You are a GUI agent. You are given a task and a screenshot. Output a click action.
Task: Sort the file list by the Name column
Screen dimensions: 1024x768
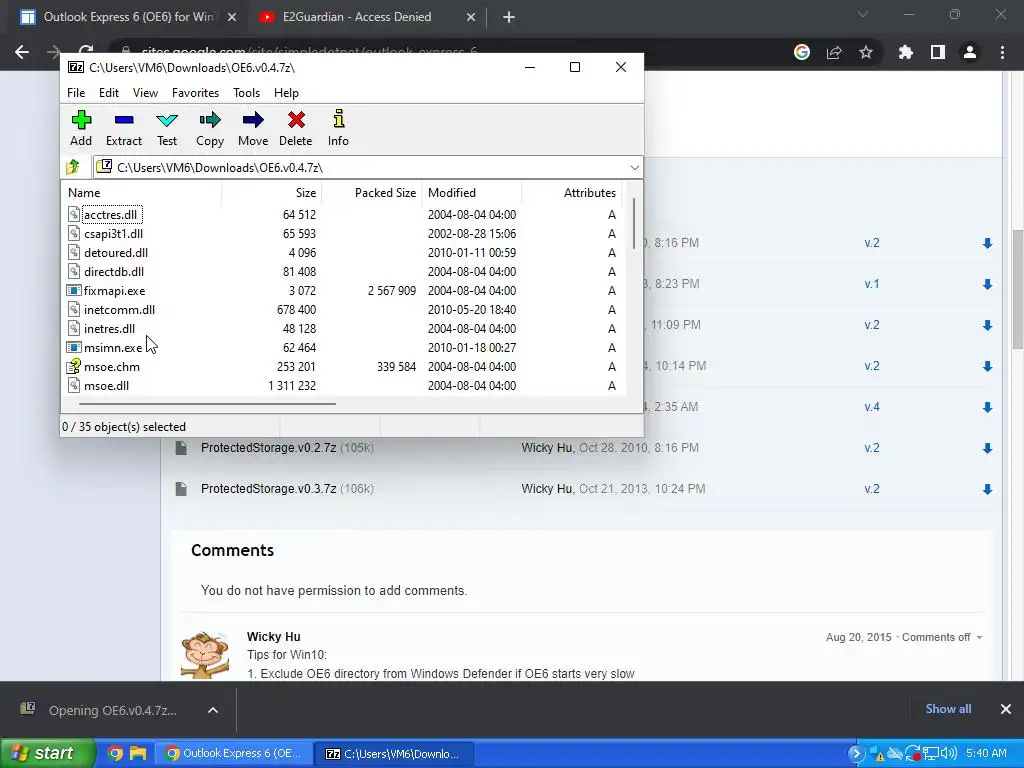point(142,193)
